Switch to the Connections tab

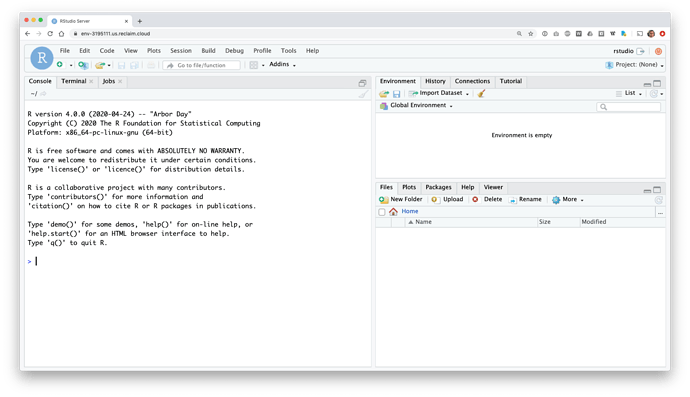[472, 81]
